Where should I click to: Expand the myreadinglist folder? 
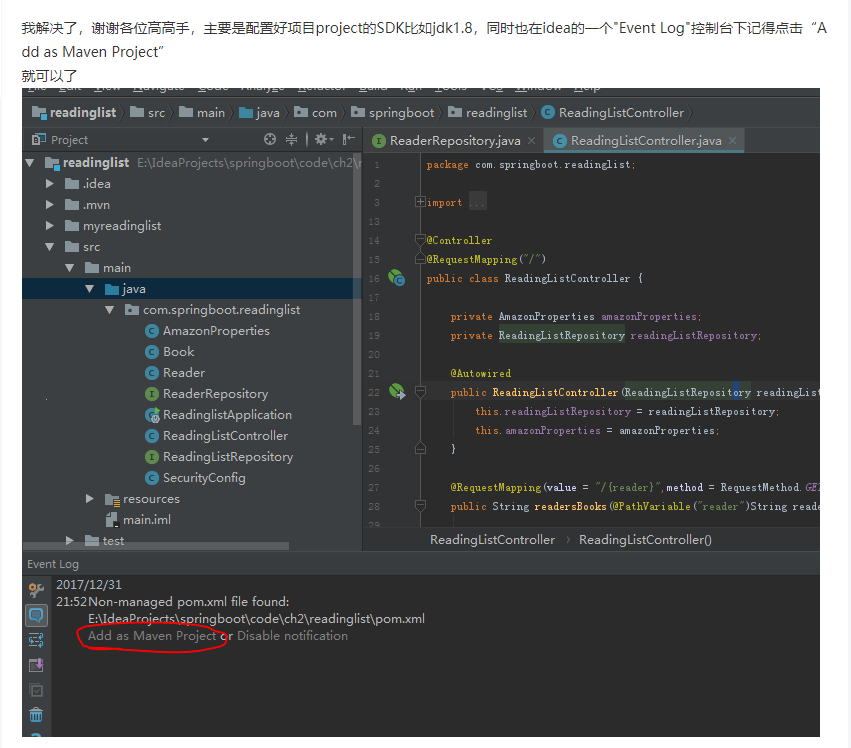point(50,225)
